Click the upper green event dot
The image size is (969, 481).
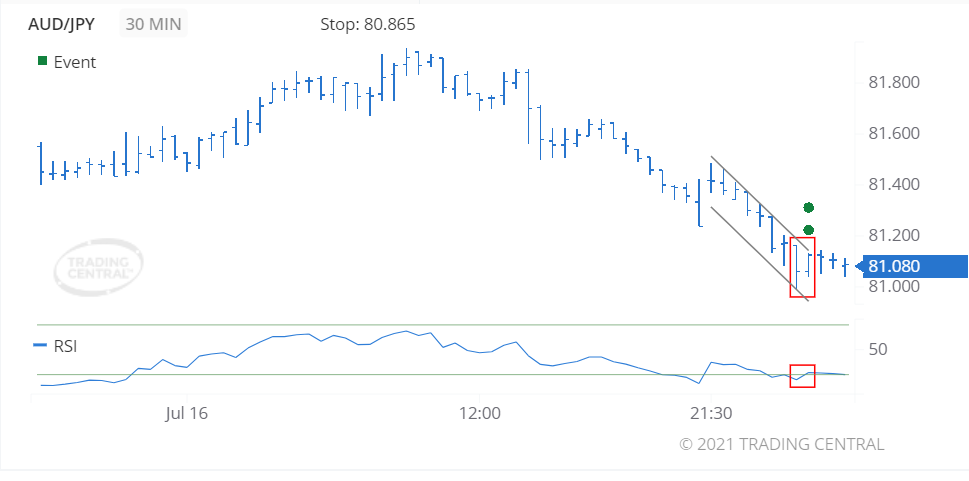[808, 208]
